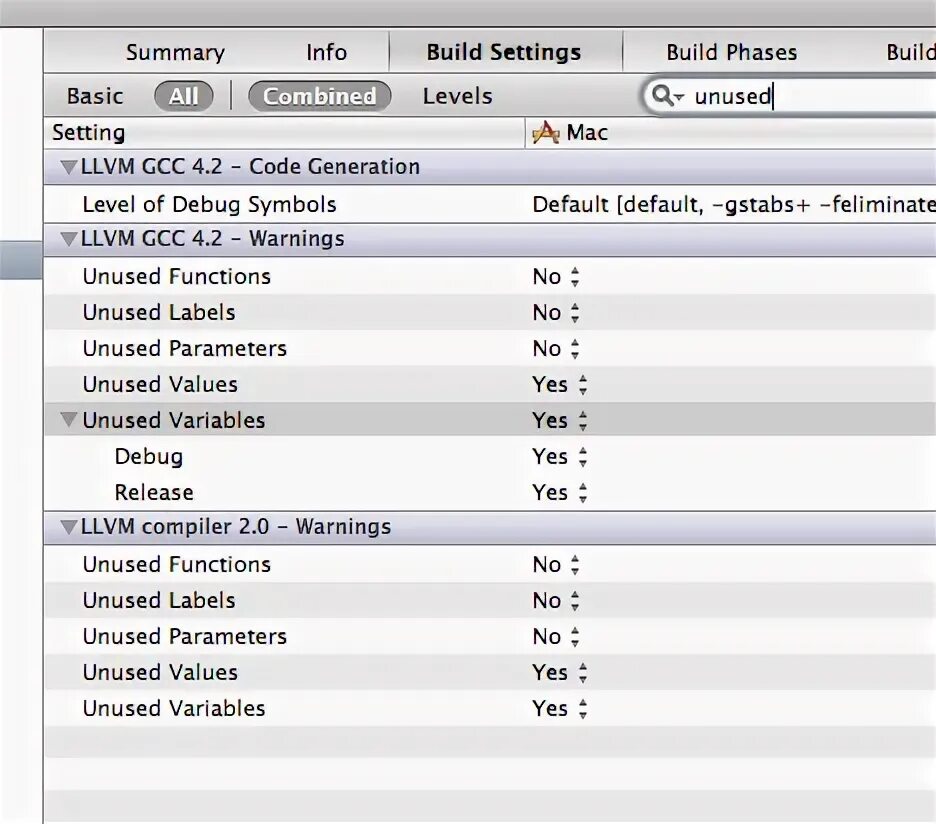Select the Debug configuration row label

149,456
